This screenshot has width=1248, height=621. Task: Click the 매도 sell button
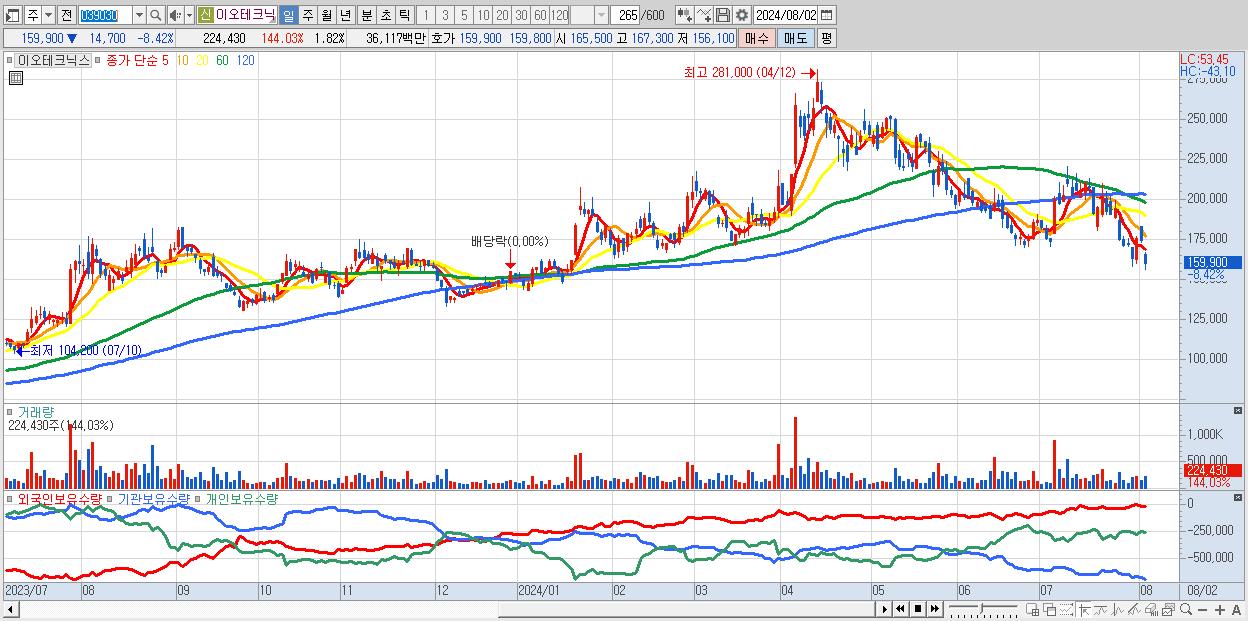[x=796, y=38]
